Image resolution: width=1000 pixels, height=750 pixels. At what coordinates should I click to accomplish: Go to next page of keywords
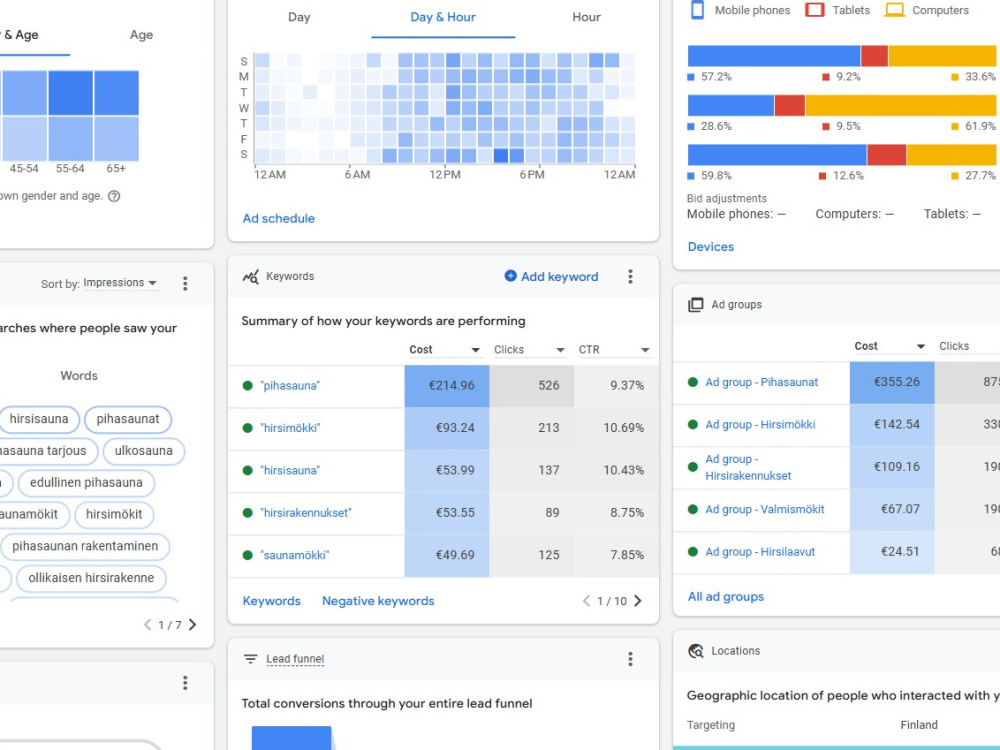pyautogui.click(x=638, y=601)
